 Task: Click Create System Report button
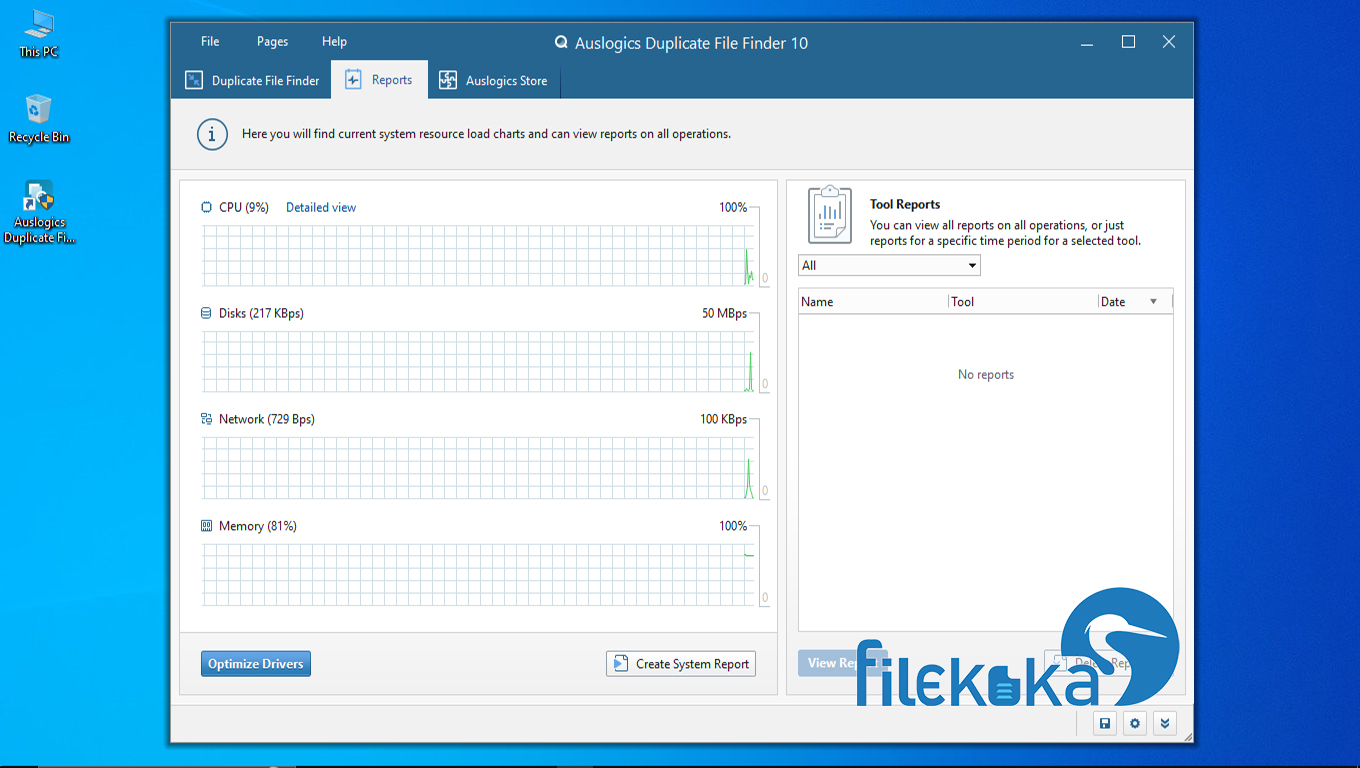pos(681,664)
